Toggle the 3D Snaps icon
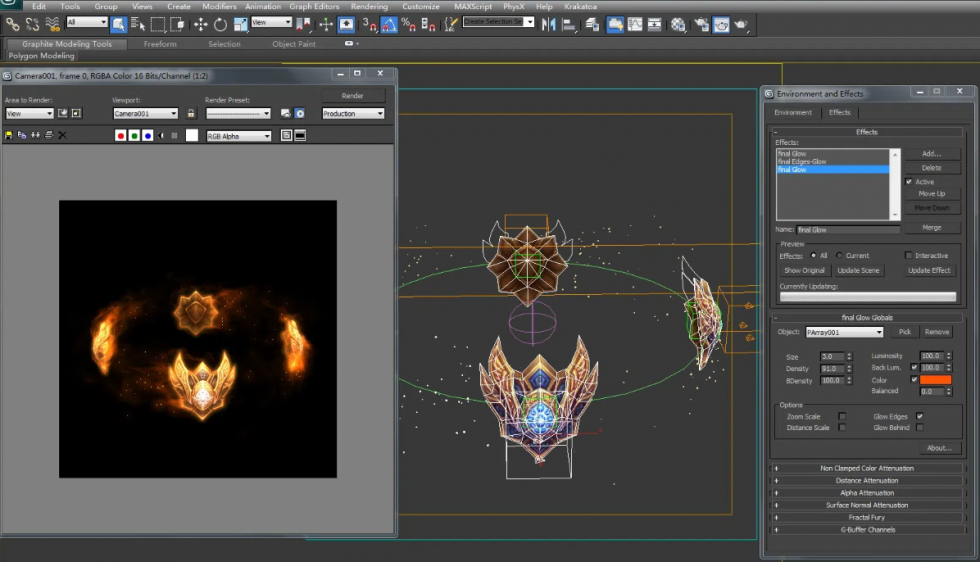 369,24
